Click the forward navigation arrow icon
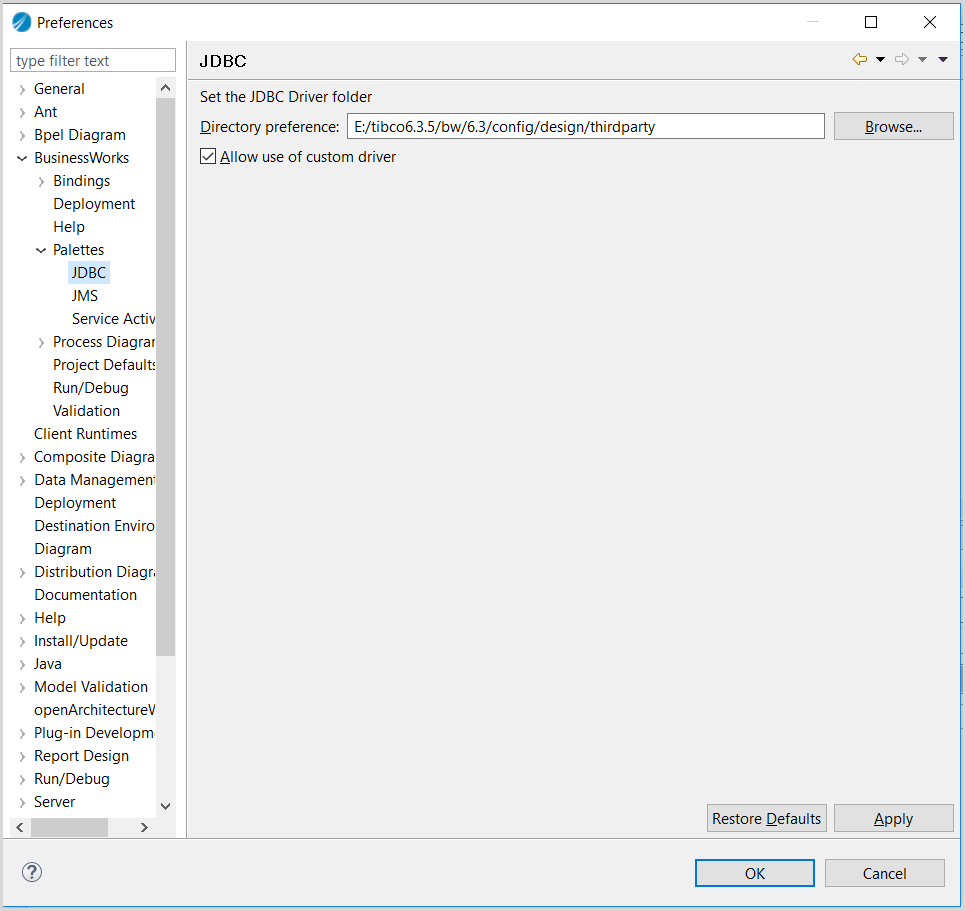Viewport: 966px width, 911px height. coord(902,59)
